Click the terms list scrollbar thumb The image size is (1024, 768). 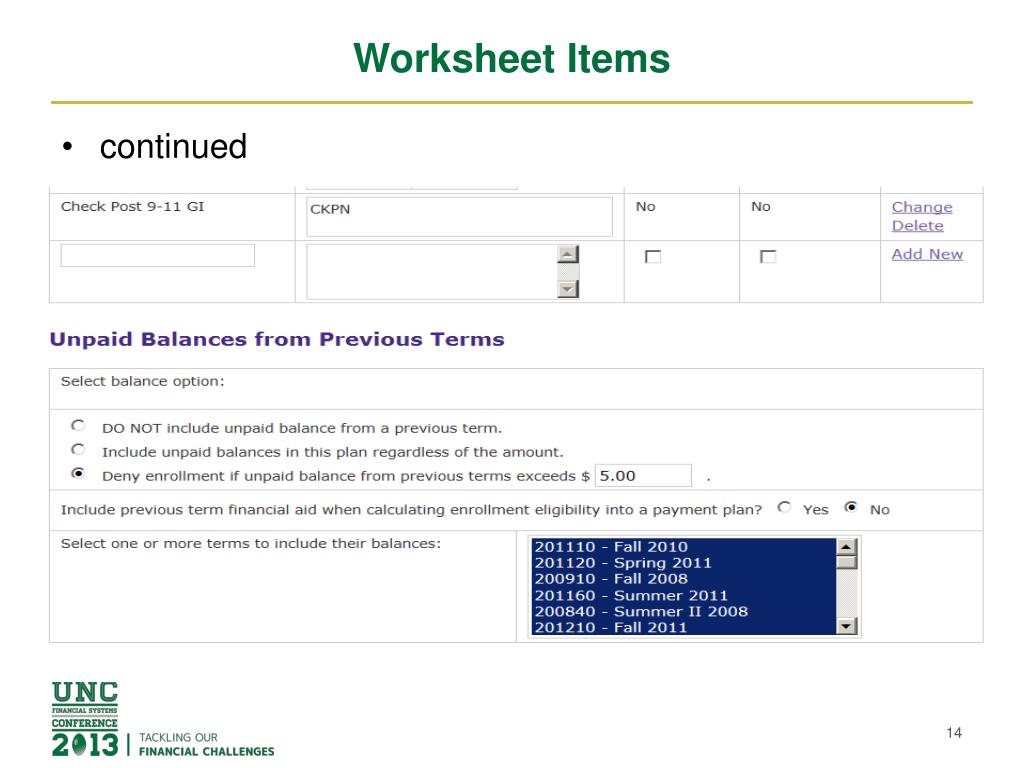tap(846, 562)
